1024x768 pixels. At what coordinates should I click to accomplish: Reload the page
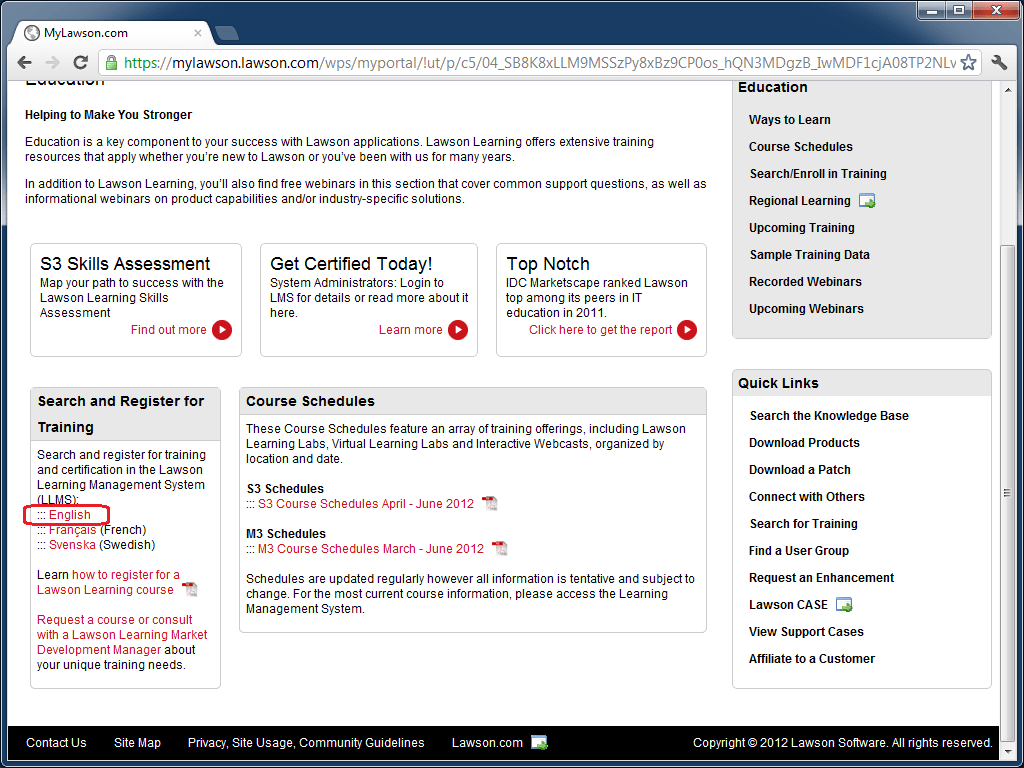80,61
